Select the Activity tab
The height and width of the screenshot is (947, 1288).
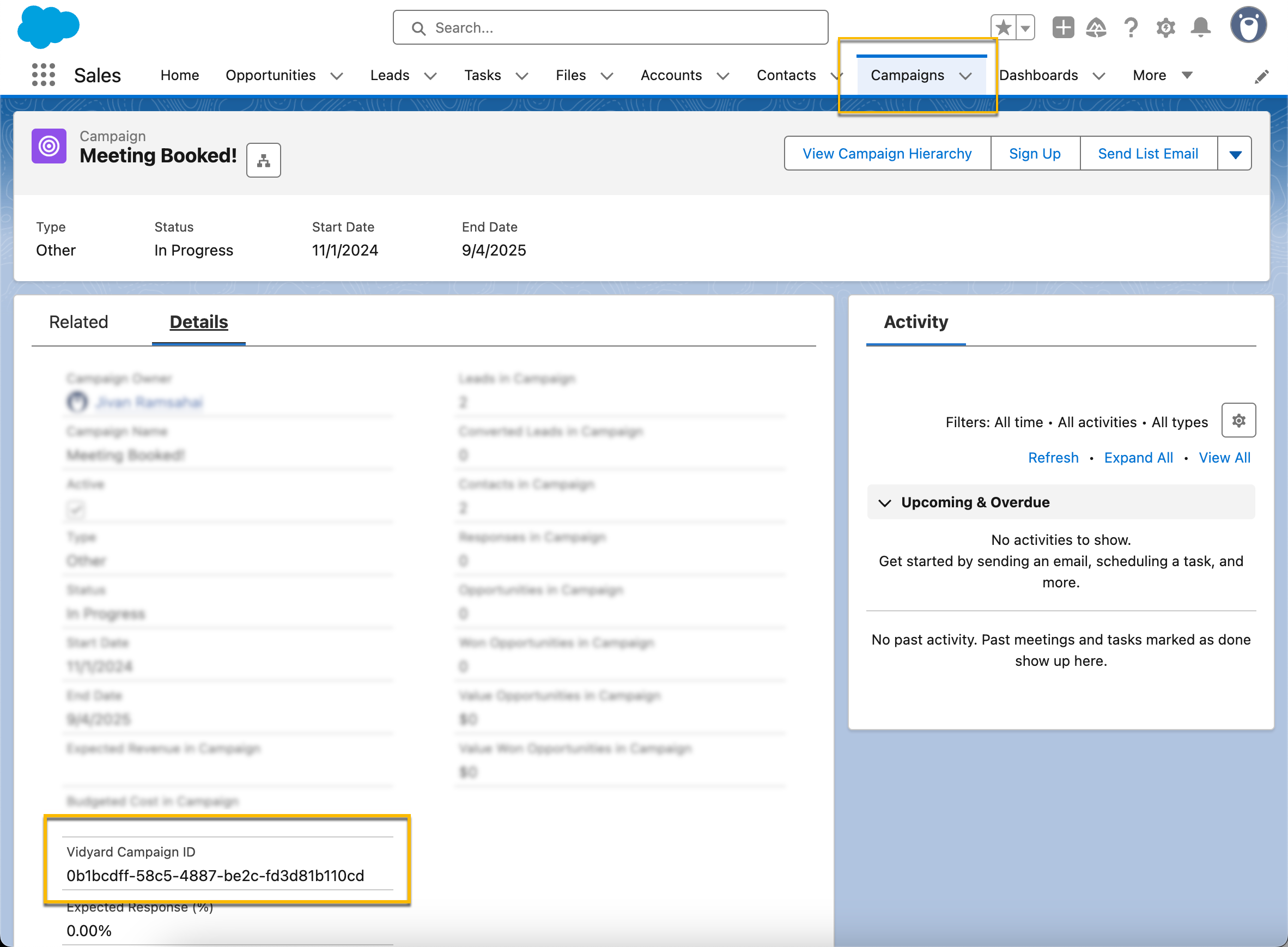coord(916,322)
